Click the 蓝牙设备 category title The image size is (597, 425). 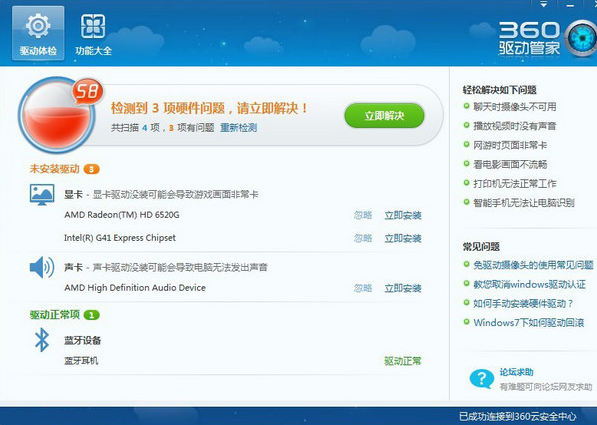[82, 340]
